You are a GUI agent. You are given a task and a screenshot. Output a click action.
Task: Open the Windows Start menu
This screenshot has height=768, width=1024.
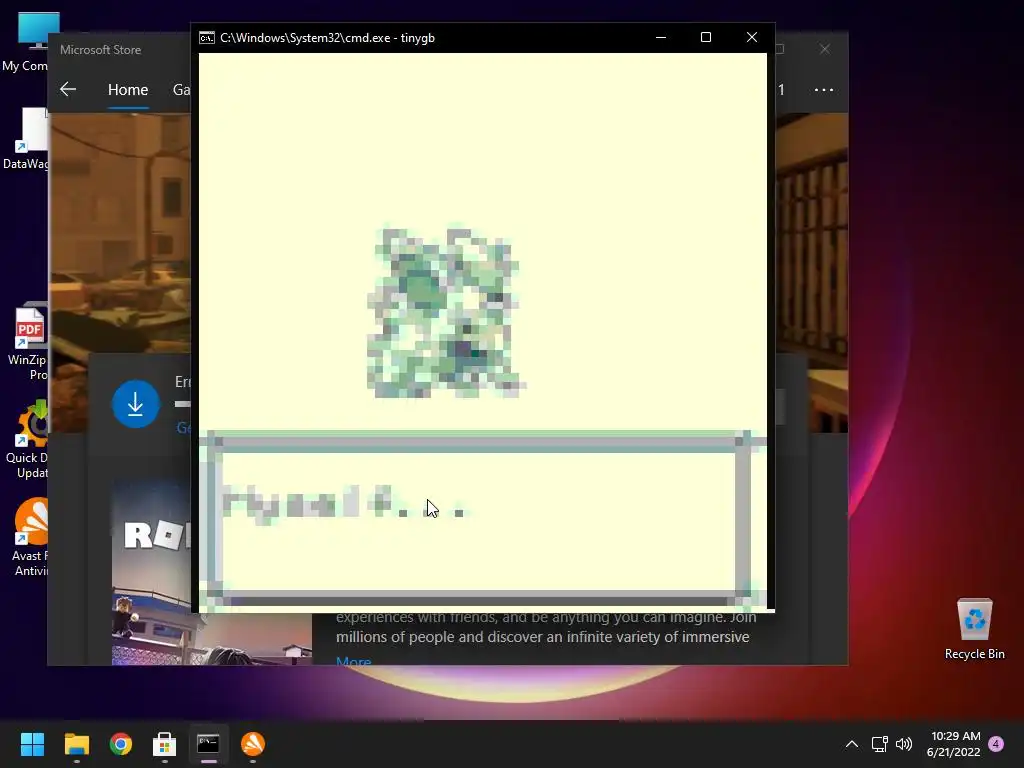tap(32, 744)
